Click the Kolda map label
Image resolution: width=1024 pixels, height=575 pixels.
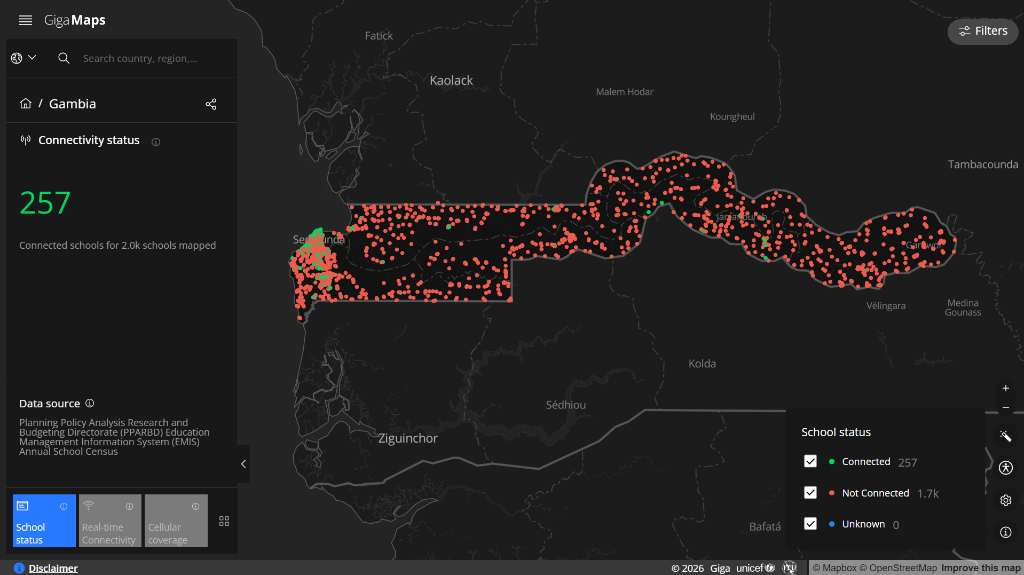(x=702, y=364)
